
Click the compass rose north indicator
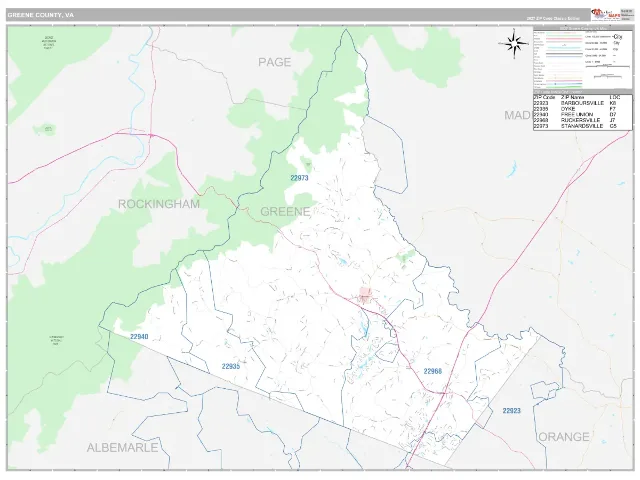coord(514,44)
